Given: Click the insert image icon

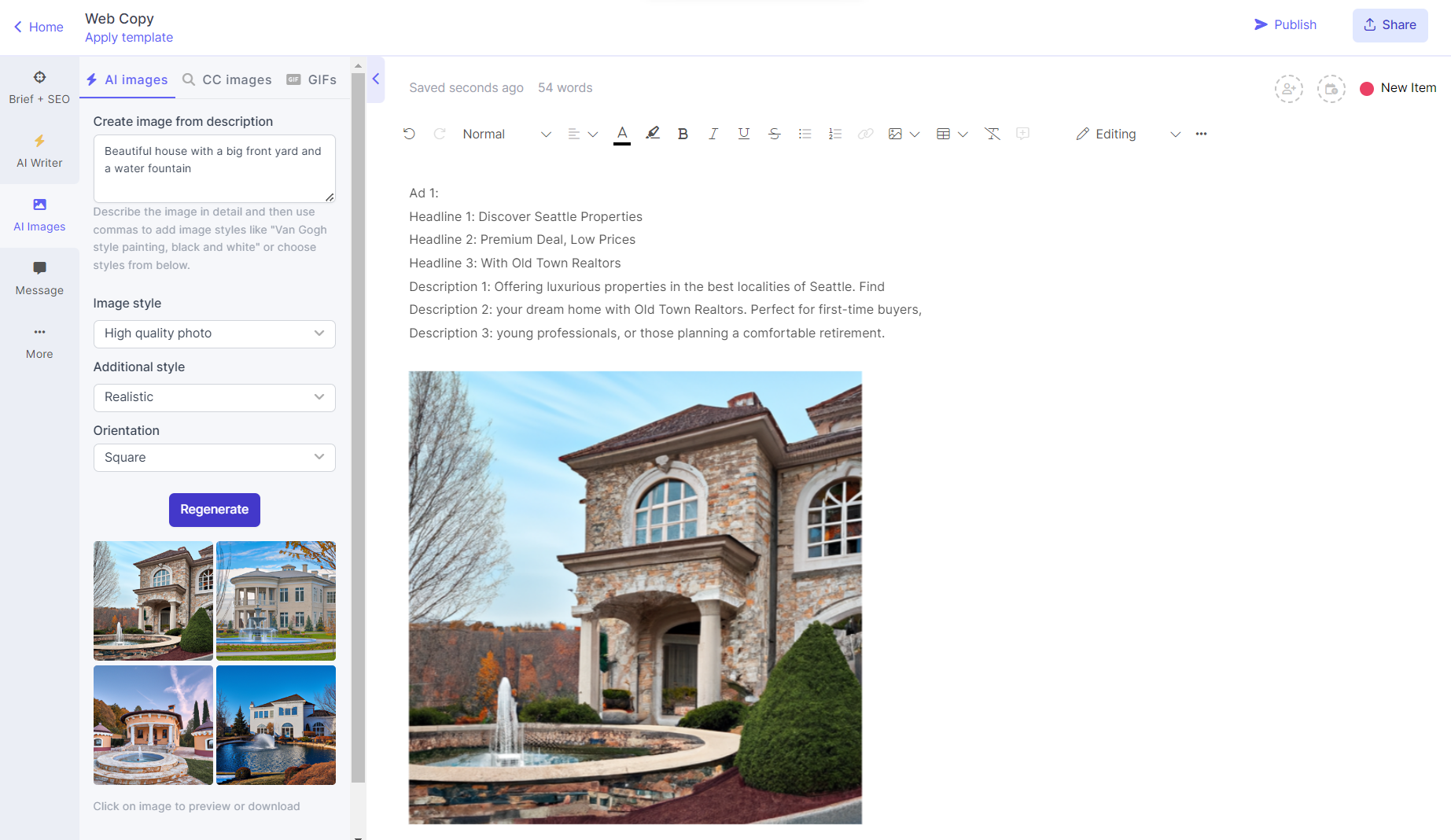Looking at the screenshot, I should pos(895,134).
